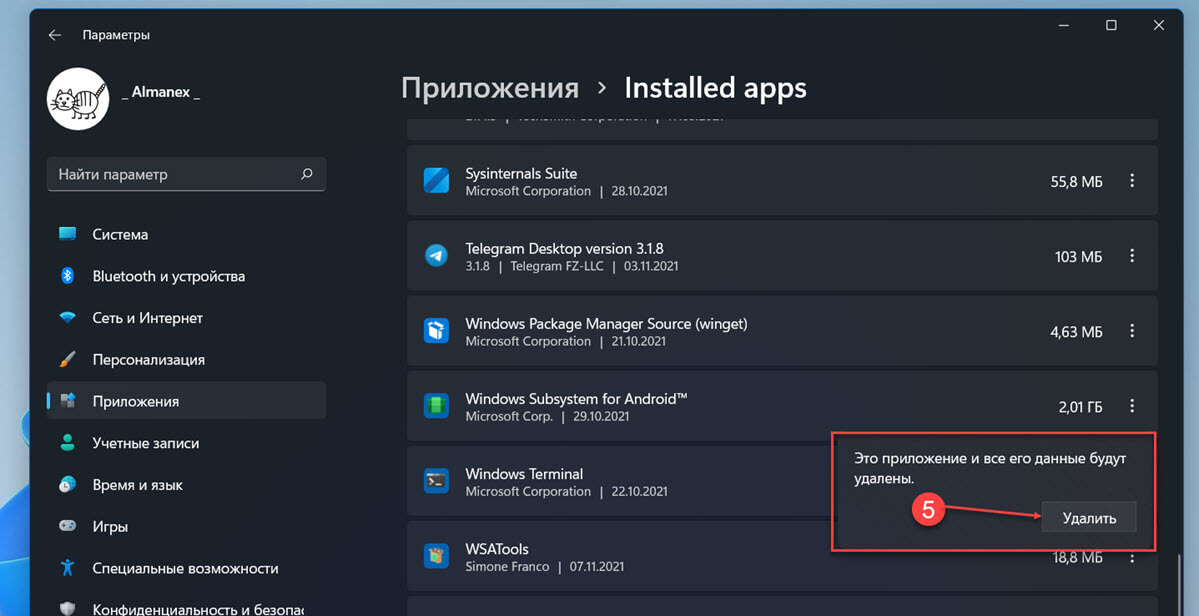
Task: Maximize the Параметры window
Action: (x=1111, y=25)
